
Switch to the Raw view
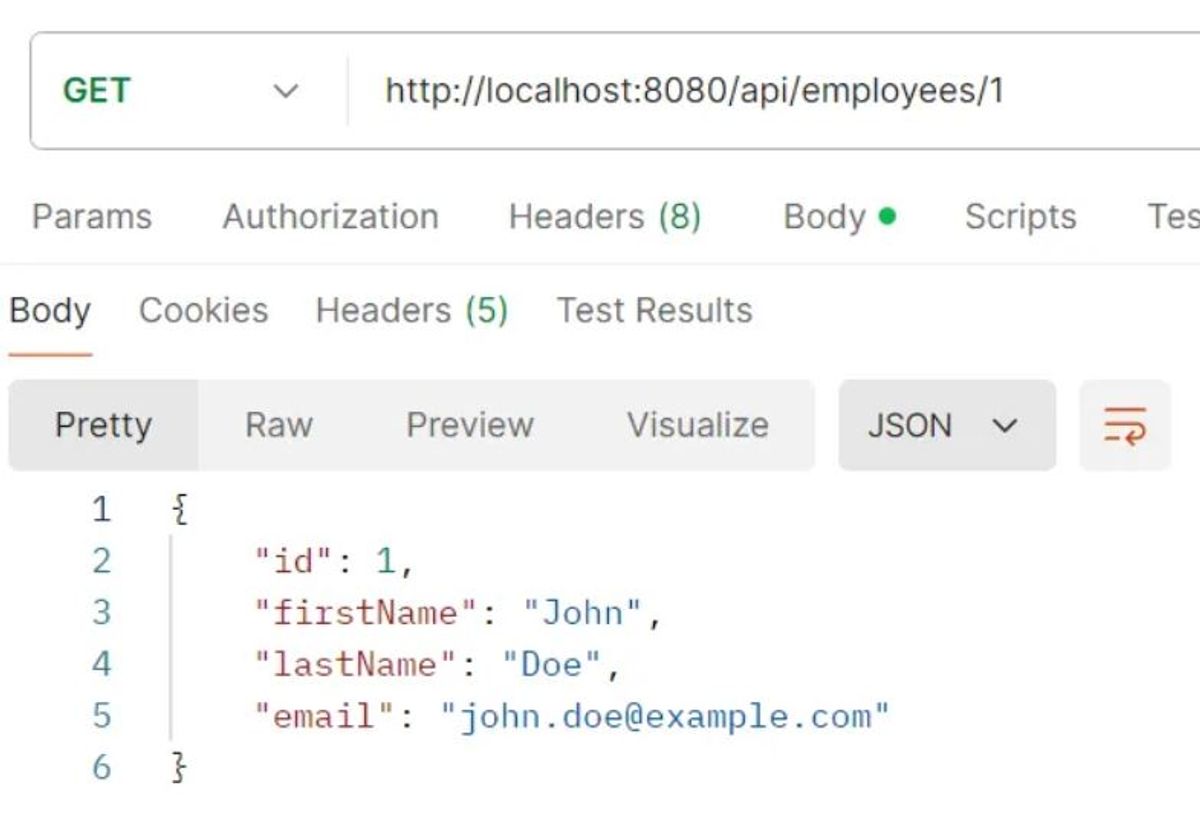(x=278, y=426)
